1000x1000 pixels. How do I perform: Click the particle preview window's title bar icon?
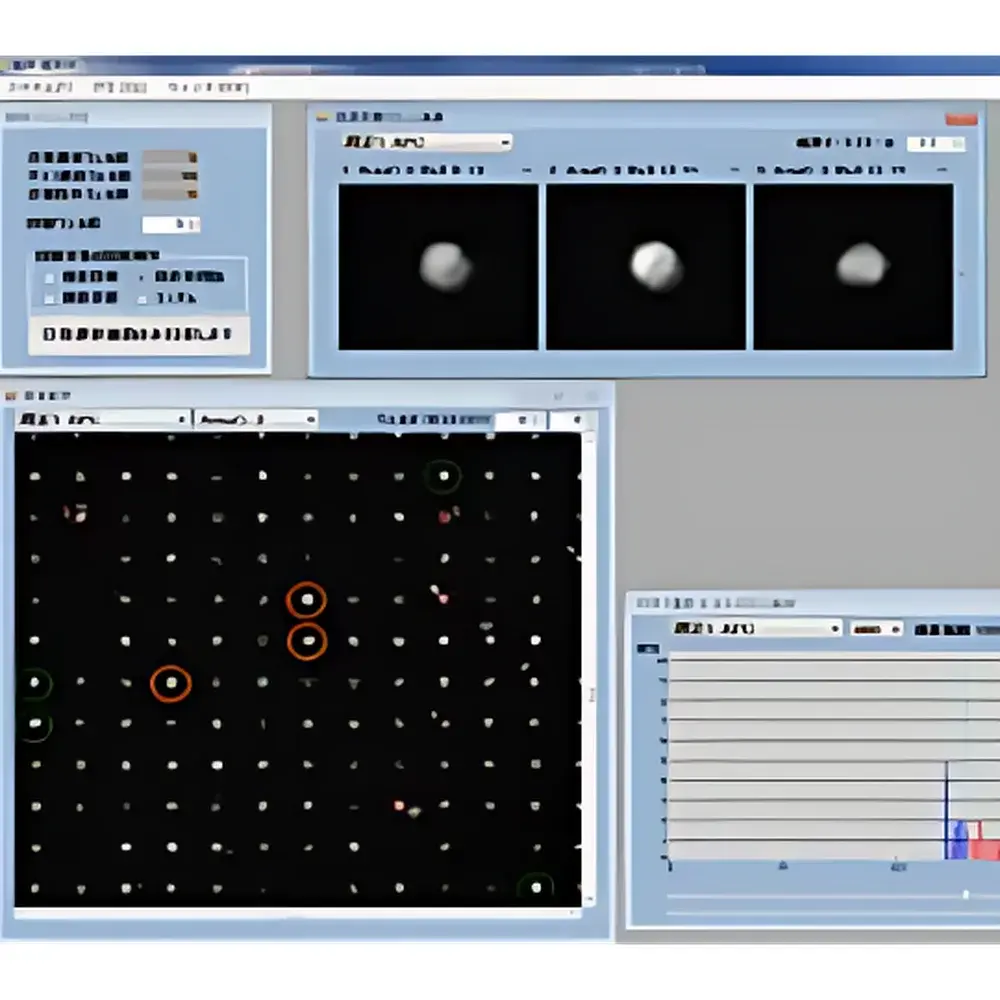[x=322, y=117]
